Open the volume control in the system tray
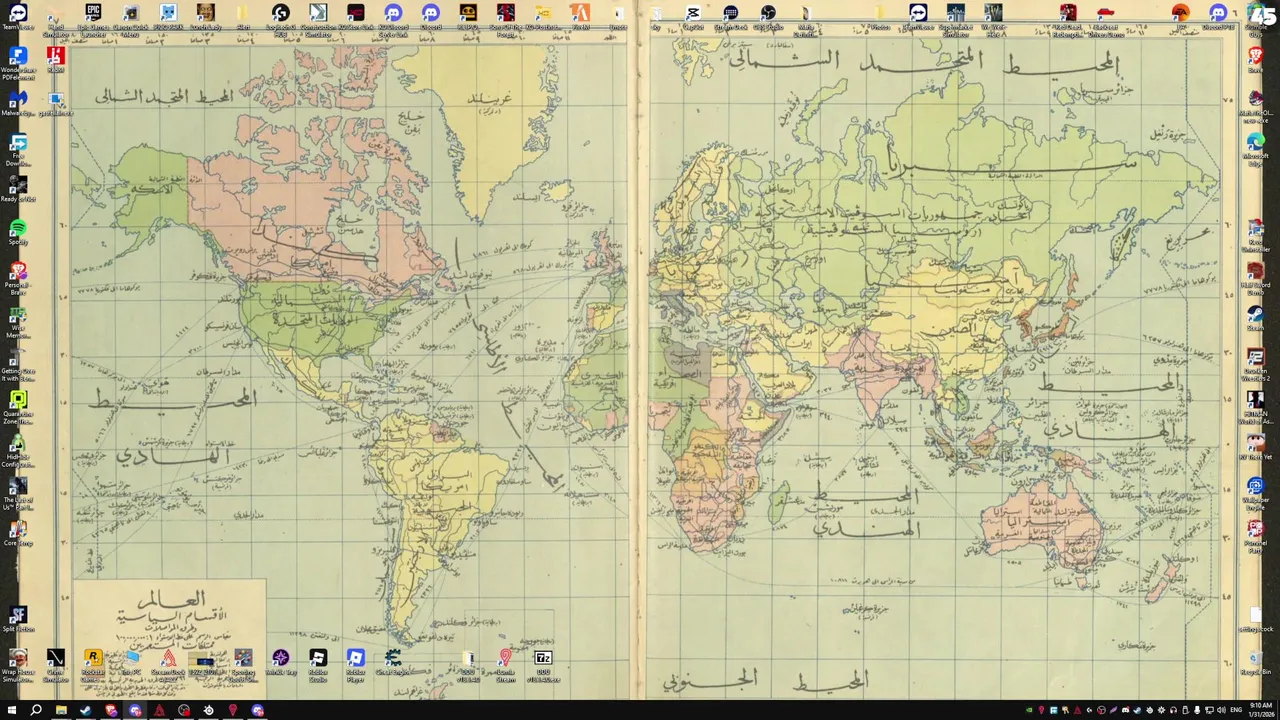 click(x=1221, y=710)
